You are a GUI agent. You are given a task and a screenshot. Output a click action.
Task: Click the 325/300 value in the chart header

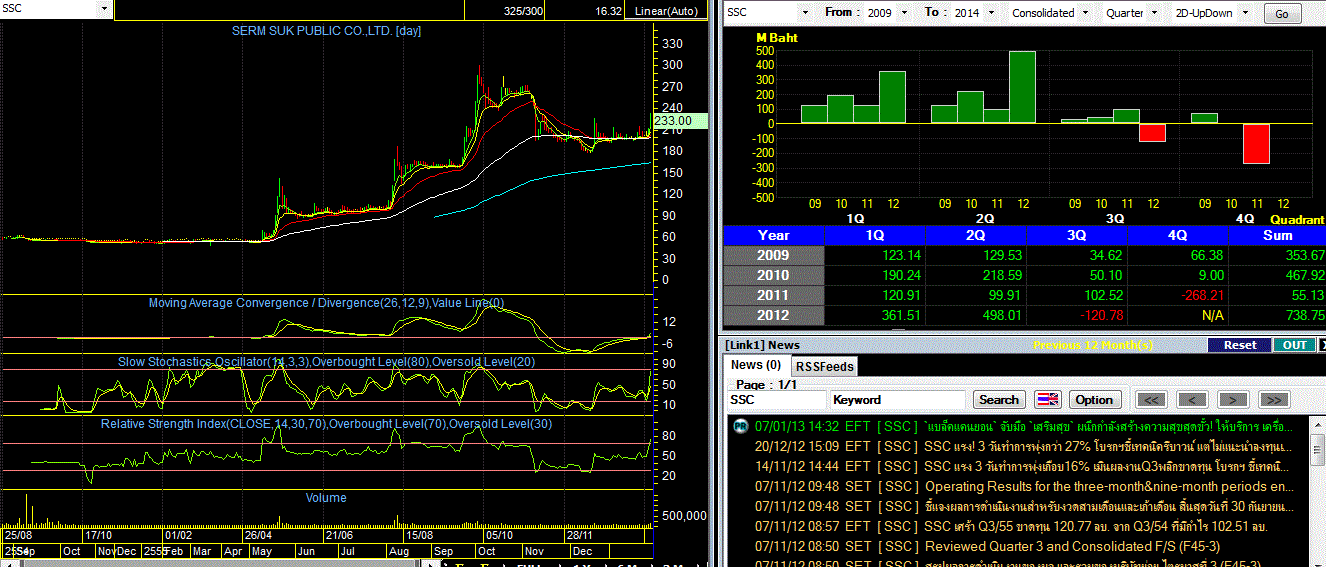[524, 11]
